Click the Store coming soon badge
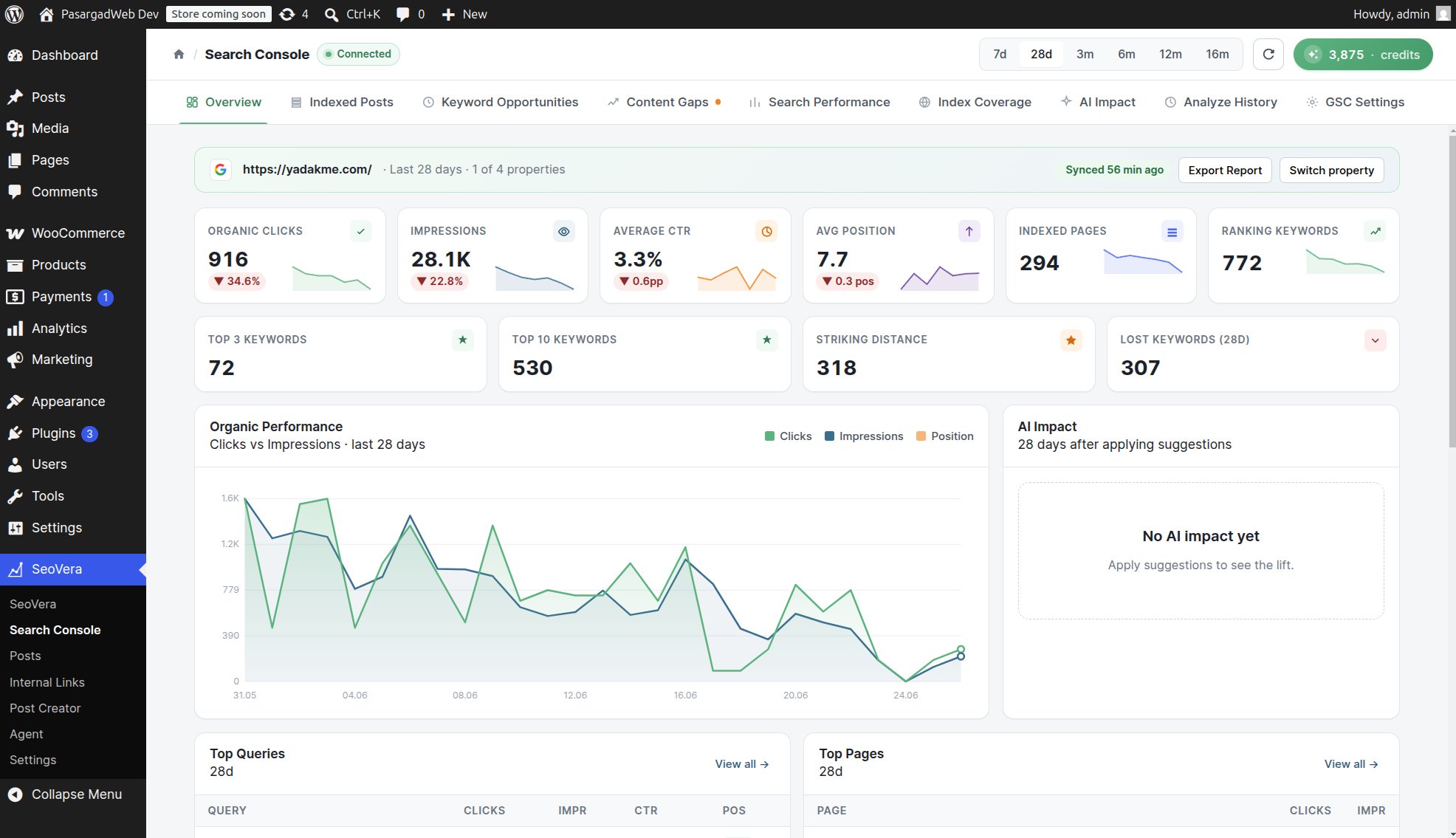Viewport: 1456px width, 838px height. coord(219,14)
